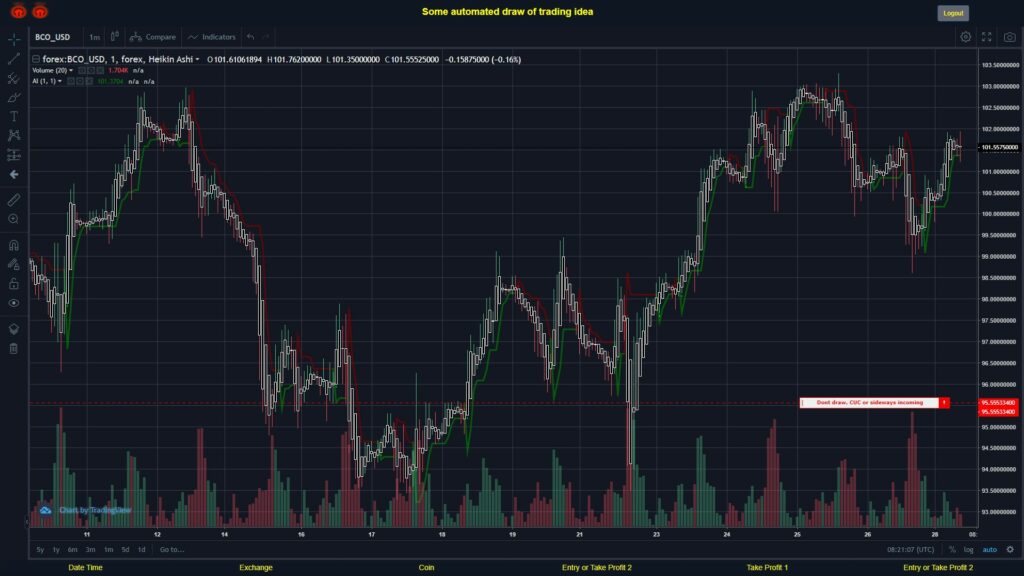This screenshot has height=576, width=1024.
Task: Open the Volume (20) indicator dropdown
Action: (x=71, y=71)
